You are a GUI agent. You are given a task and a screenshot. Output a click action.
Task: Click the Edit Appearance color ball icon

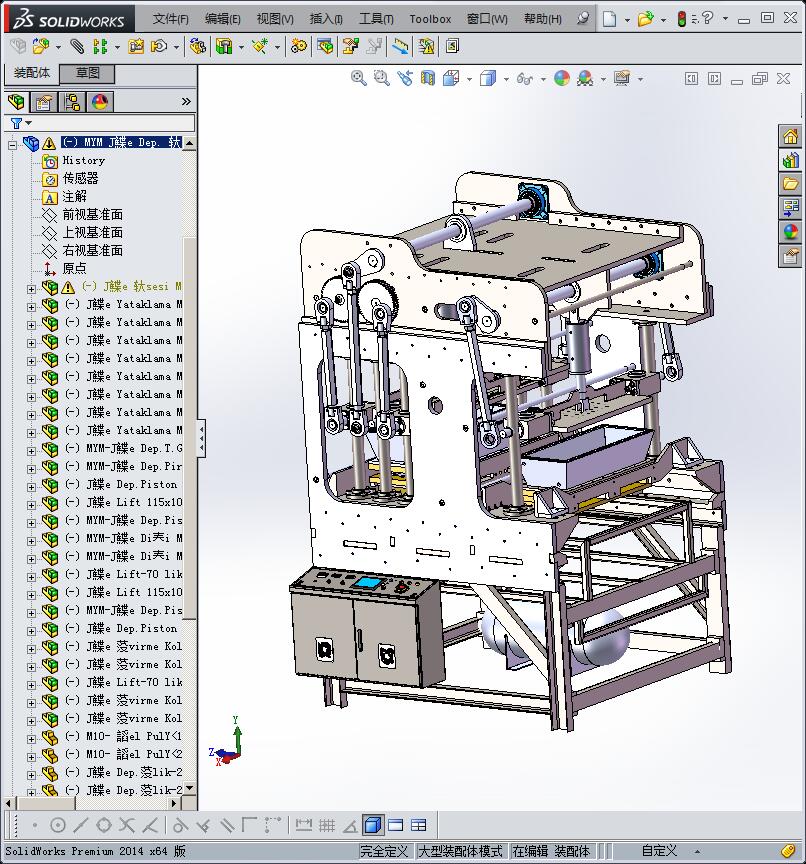(561, 78)
